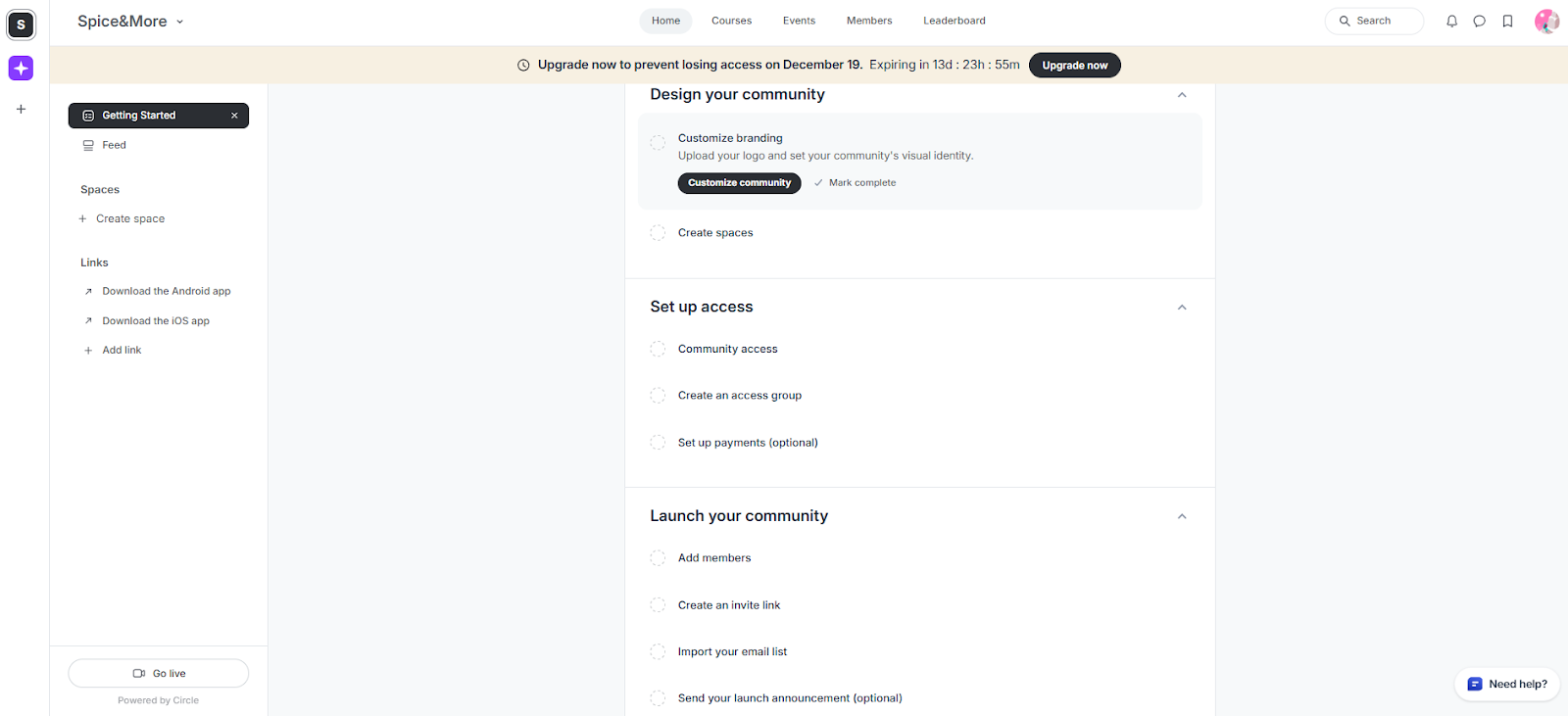Click the Go live button

coord(159,673)
